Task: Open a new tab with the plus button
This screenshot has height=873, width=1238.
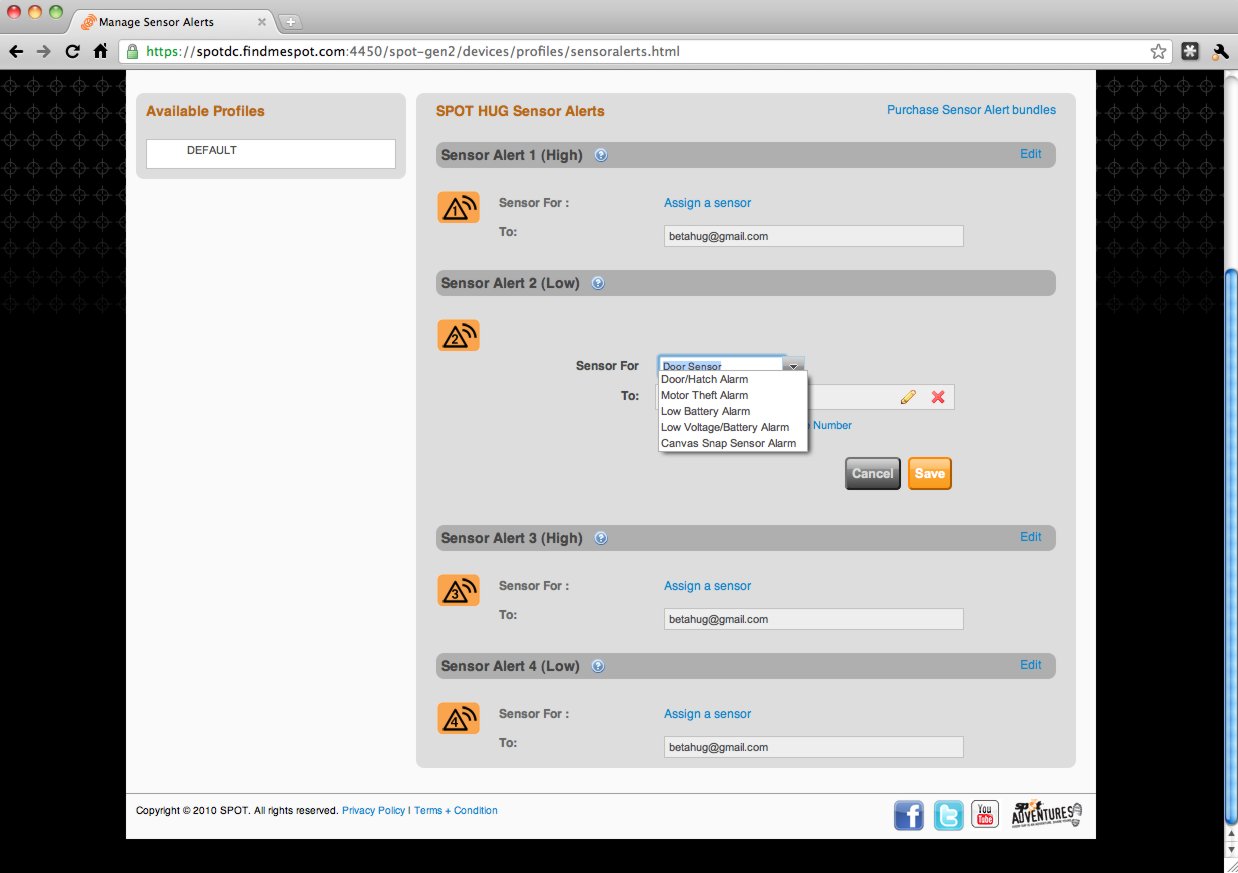Action: pyautogui.click(x=290, y=22)
